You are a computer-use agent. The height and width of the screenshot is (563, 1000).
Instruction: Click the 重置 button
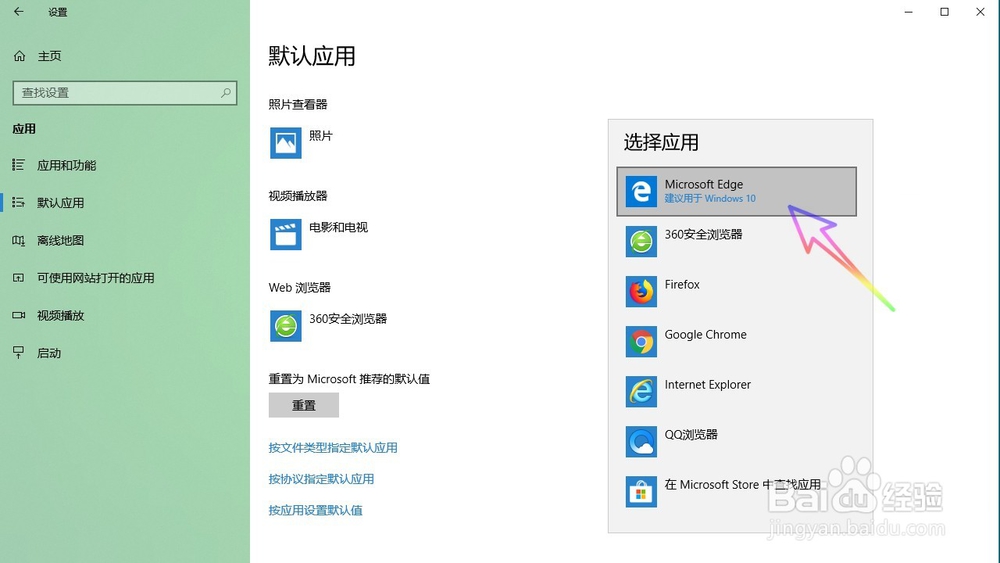coord(304,405)
